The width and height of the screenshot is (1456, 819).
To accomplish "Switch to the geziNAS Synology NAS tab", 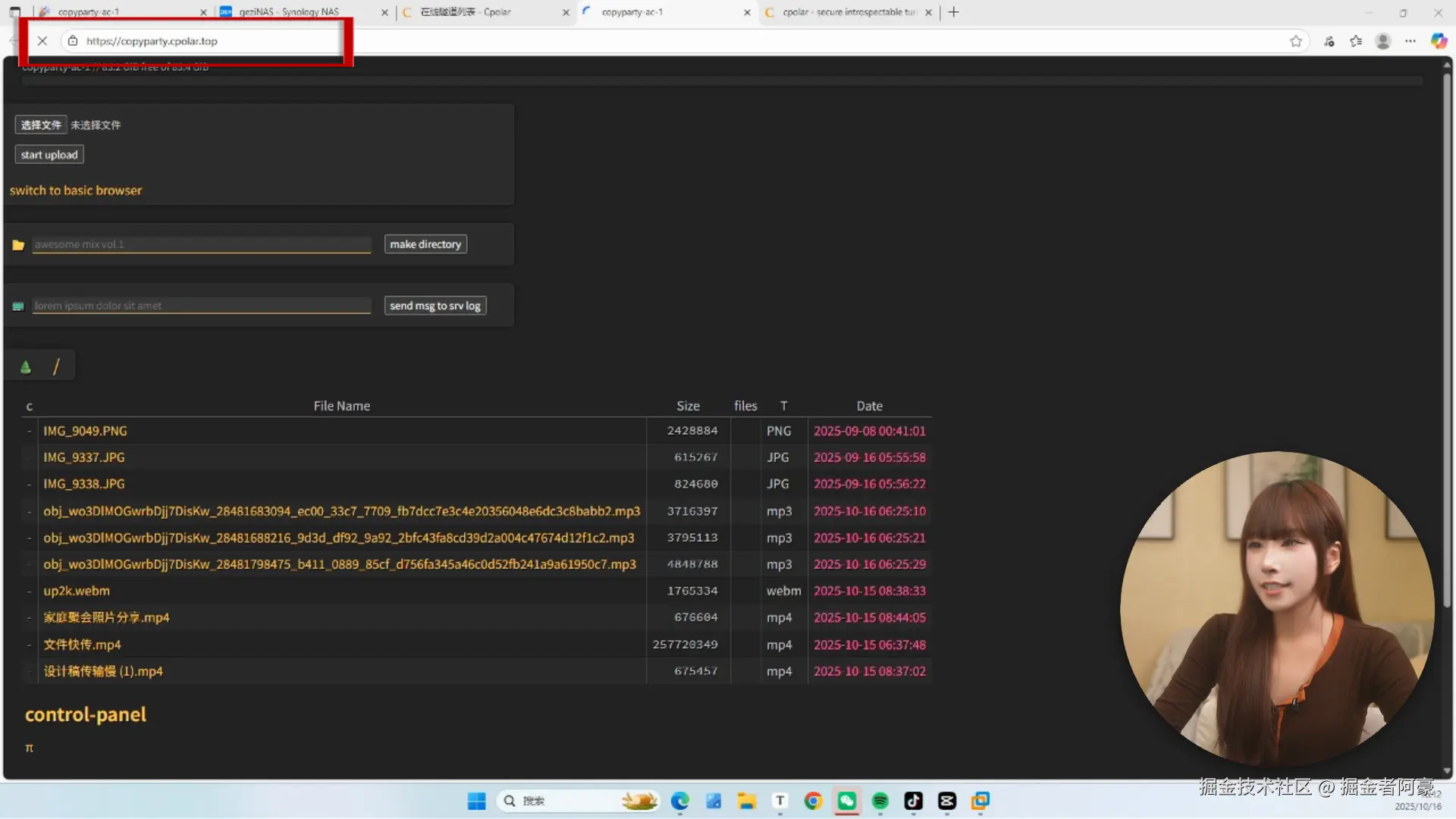I will point(289,12).
